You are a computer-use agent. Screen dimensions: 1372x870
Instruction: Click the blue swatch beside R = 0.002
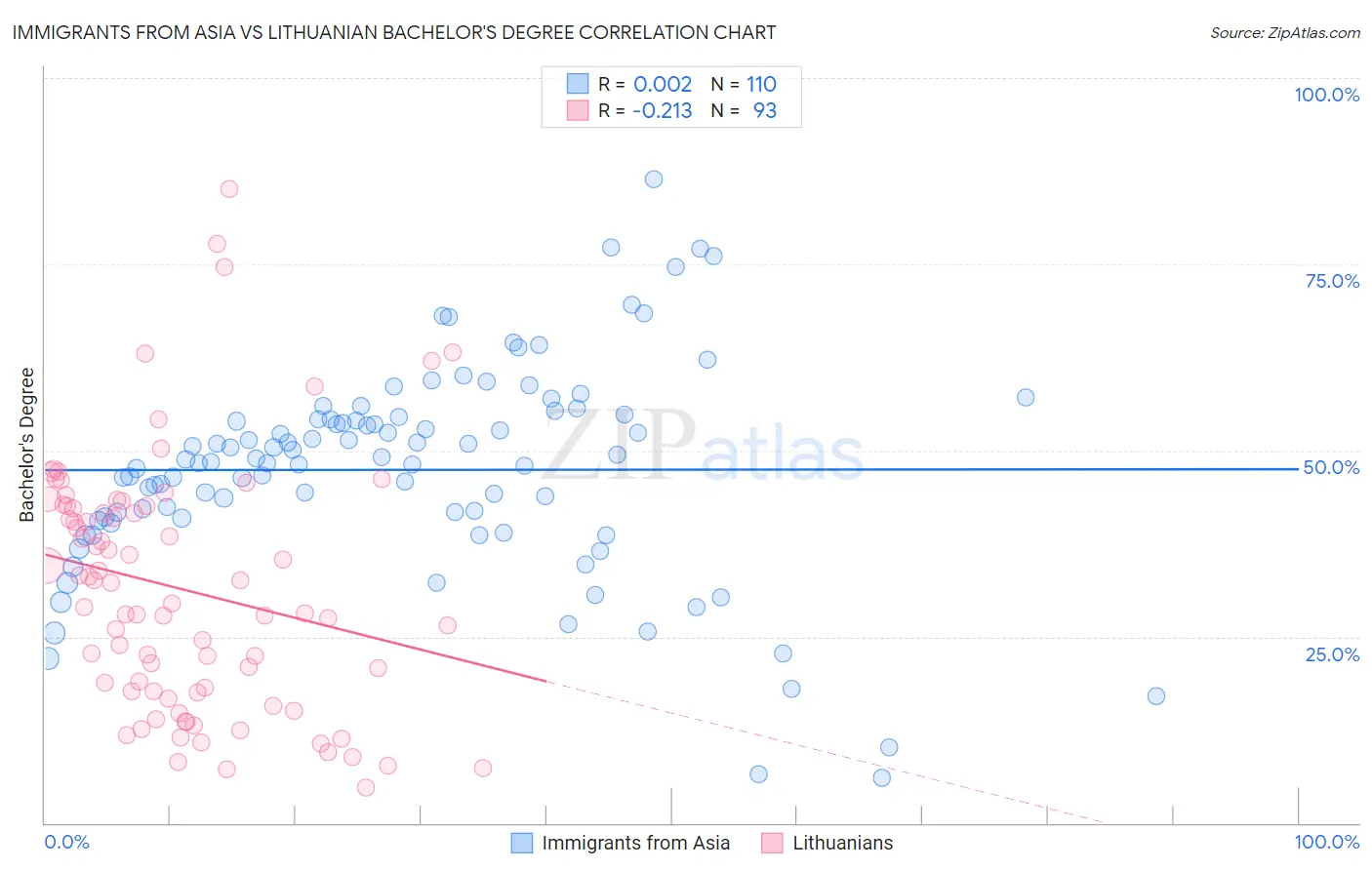coord(578,84)
